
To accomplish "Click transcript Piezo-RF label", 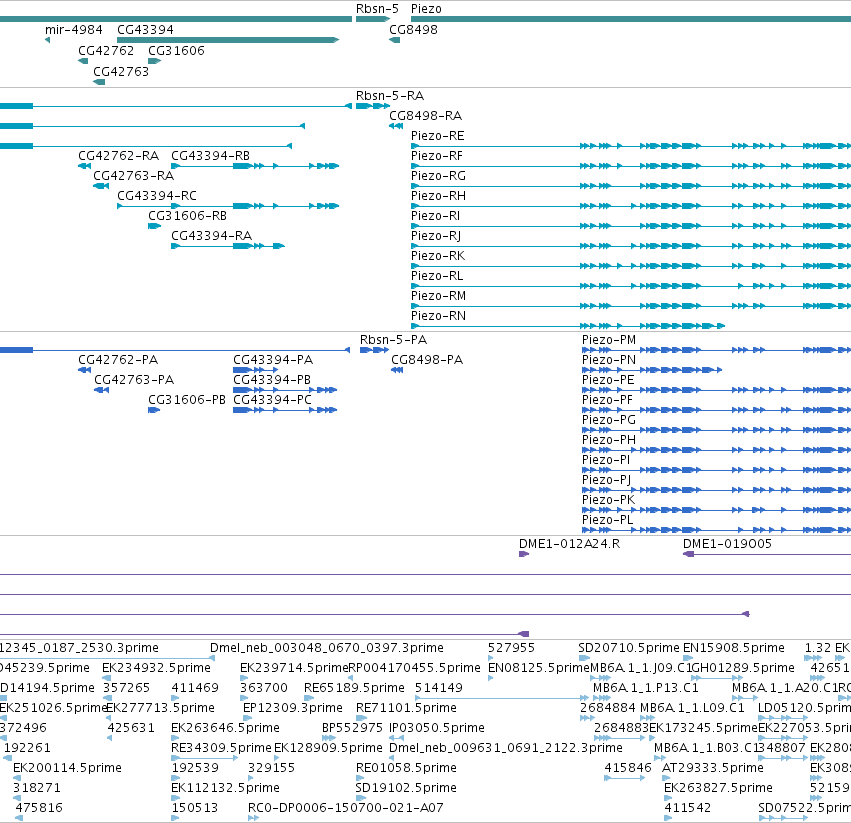I will coord(437,156).
